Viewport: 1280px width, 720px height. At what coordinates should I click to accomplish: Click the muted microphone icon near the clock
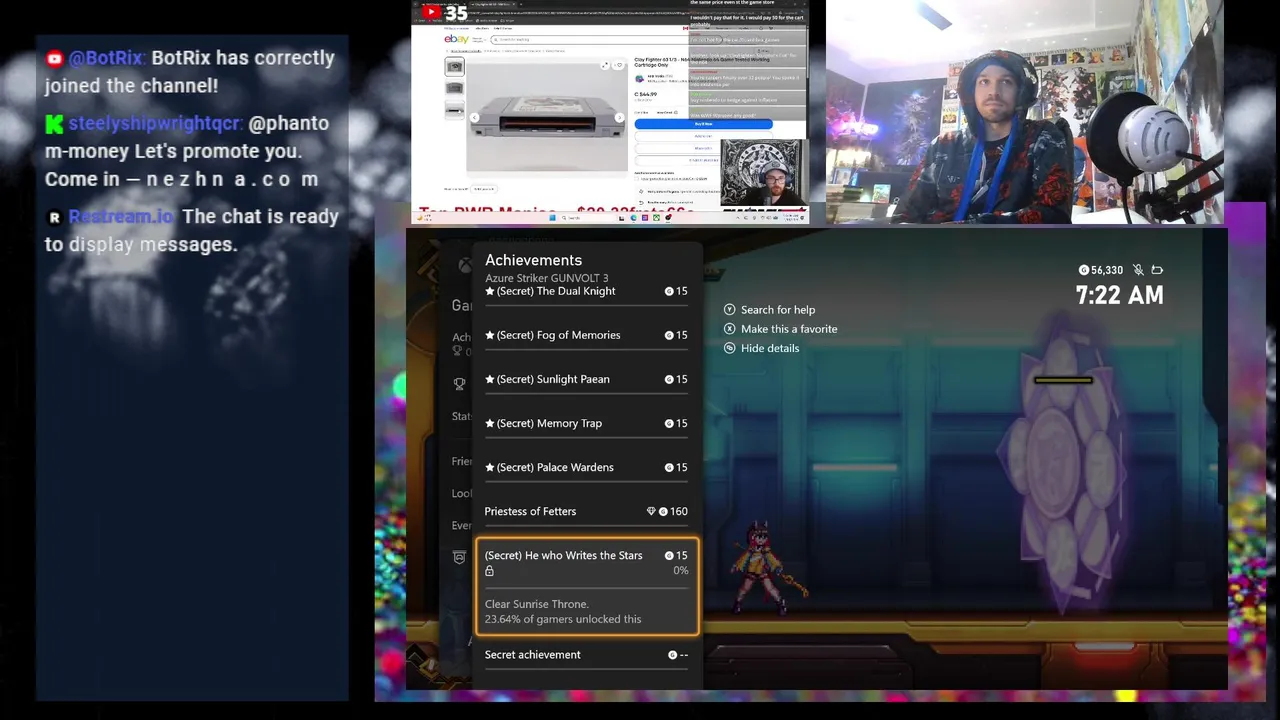pyautogui.click(x=1138, y=270)
